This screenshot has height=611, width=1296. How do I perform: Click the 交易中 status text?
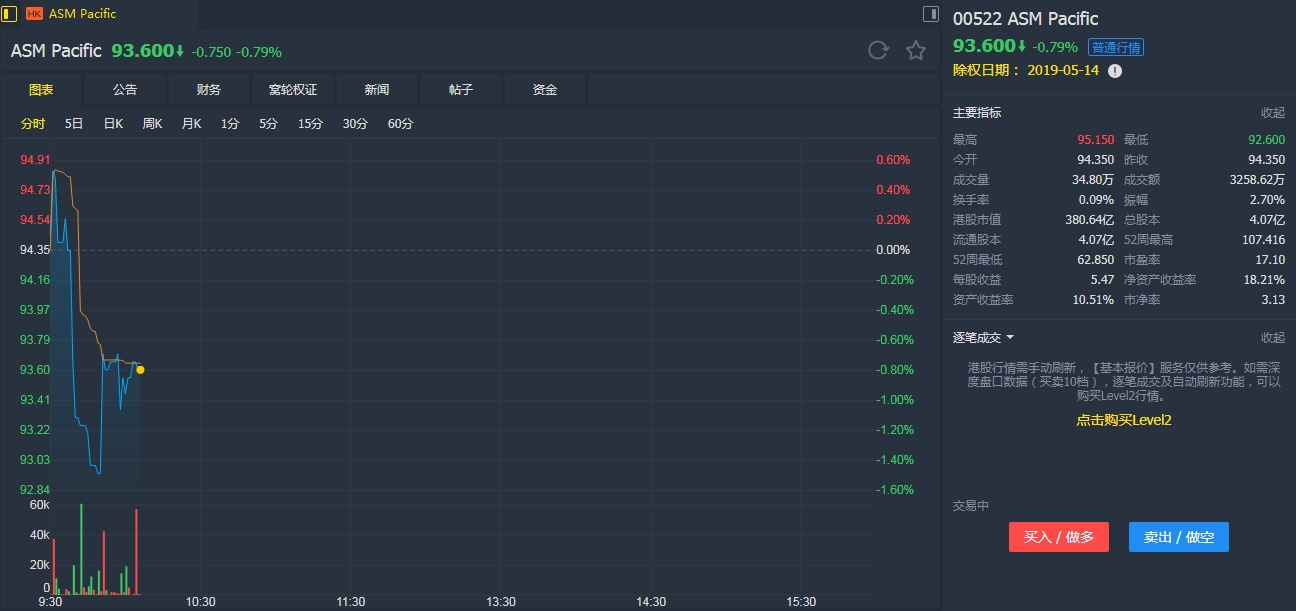tap(971, 506)
